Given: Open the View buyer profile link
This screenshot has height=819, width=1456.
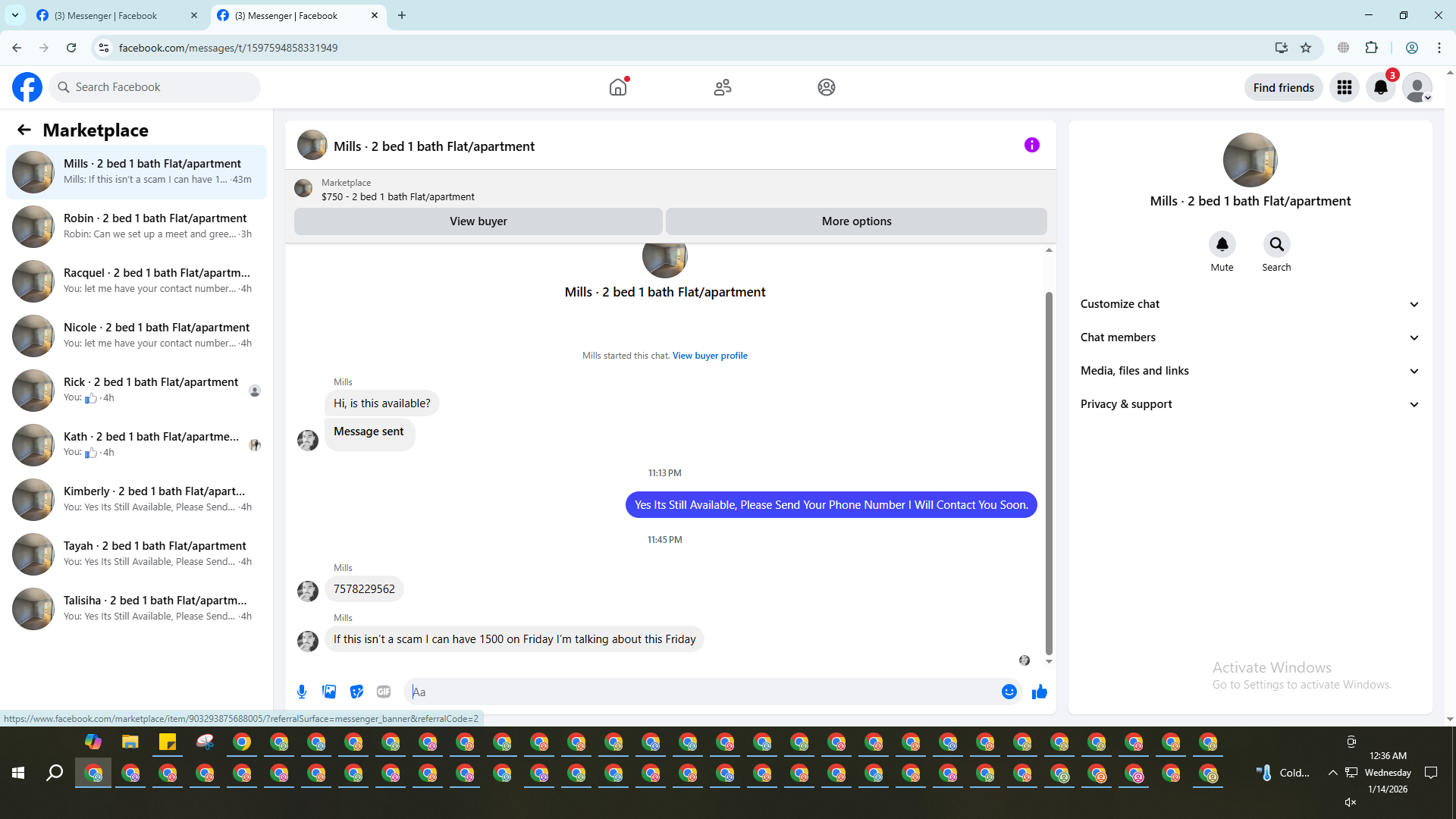Looking at the screenshot, I should 709,356.
